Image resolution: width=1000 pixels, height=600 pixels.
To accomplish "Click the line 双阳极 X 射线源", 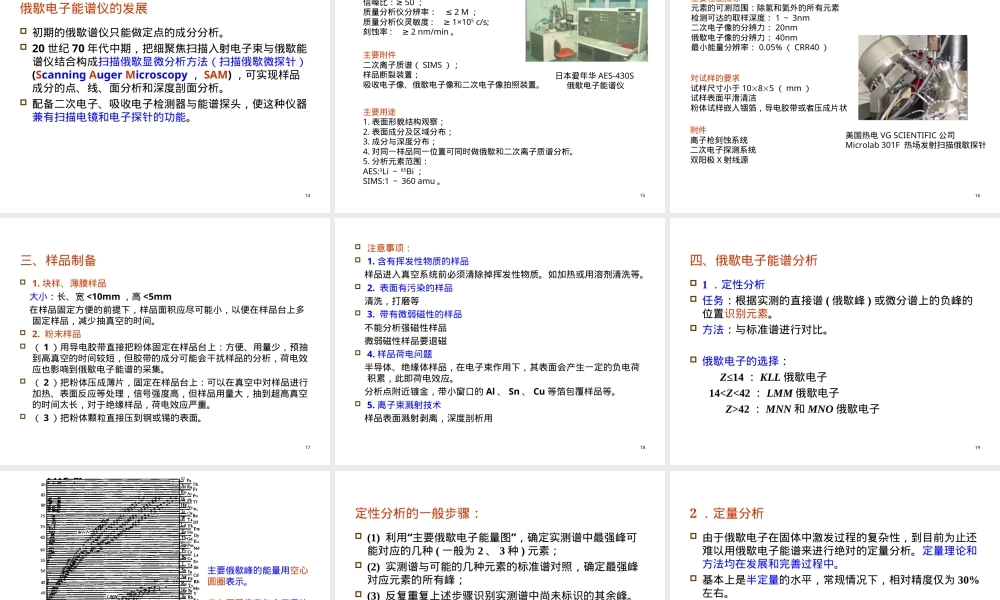I will (719, 160).
